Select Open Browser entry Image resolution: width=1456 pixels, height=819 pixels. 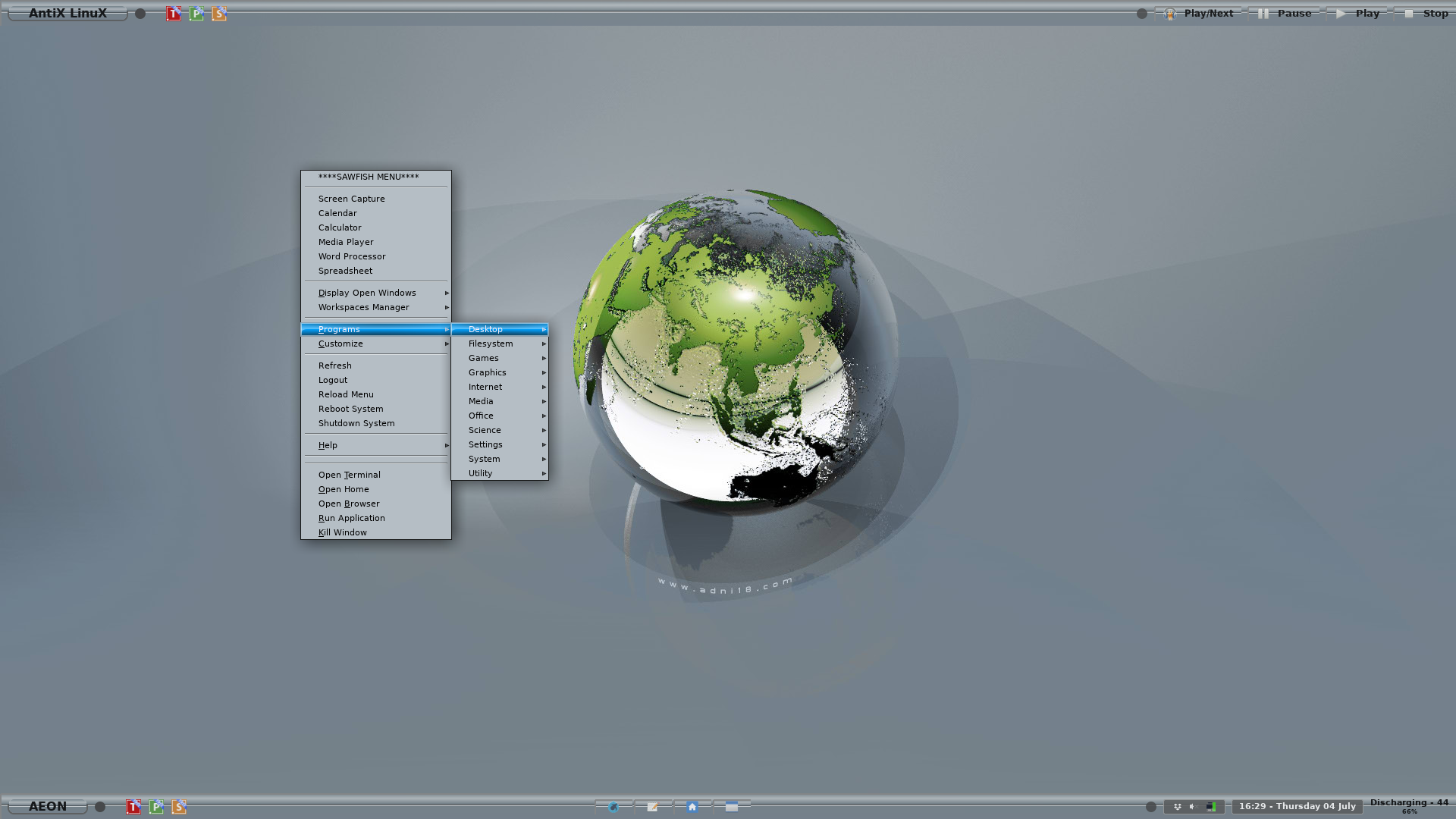pos(376,504)
